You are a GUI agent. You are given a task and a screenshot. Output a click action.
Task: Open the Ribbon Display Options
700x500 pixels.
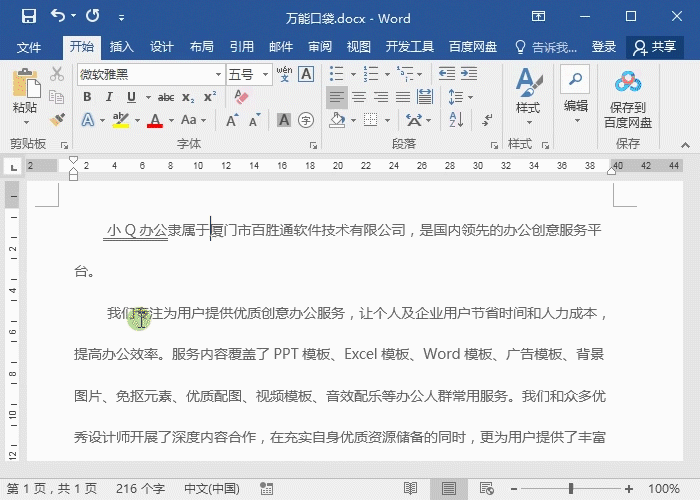pyautogui.click(x=538, y=17)
